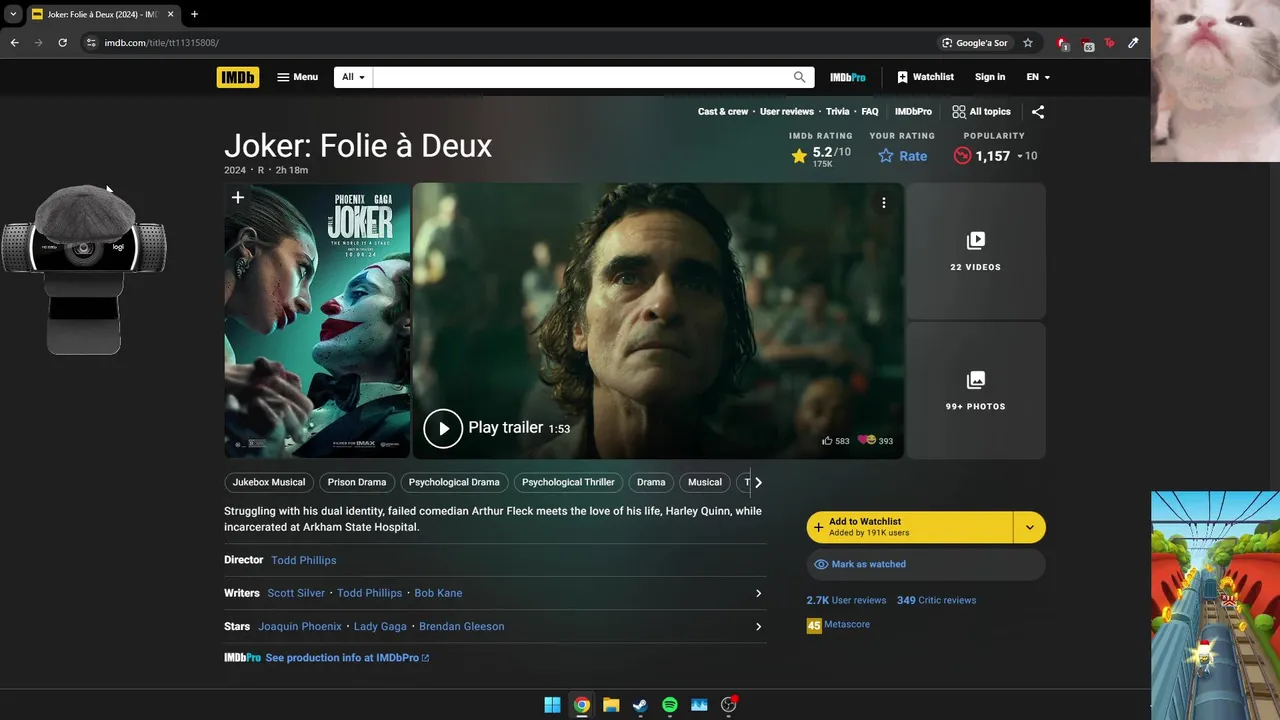Add poster to watchlist via plus icon
This screenshot has height=720, width=1280.
(238, 198)
